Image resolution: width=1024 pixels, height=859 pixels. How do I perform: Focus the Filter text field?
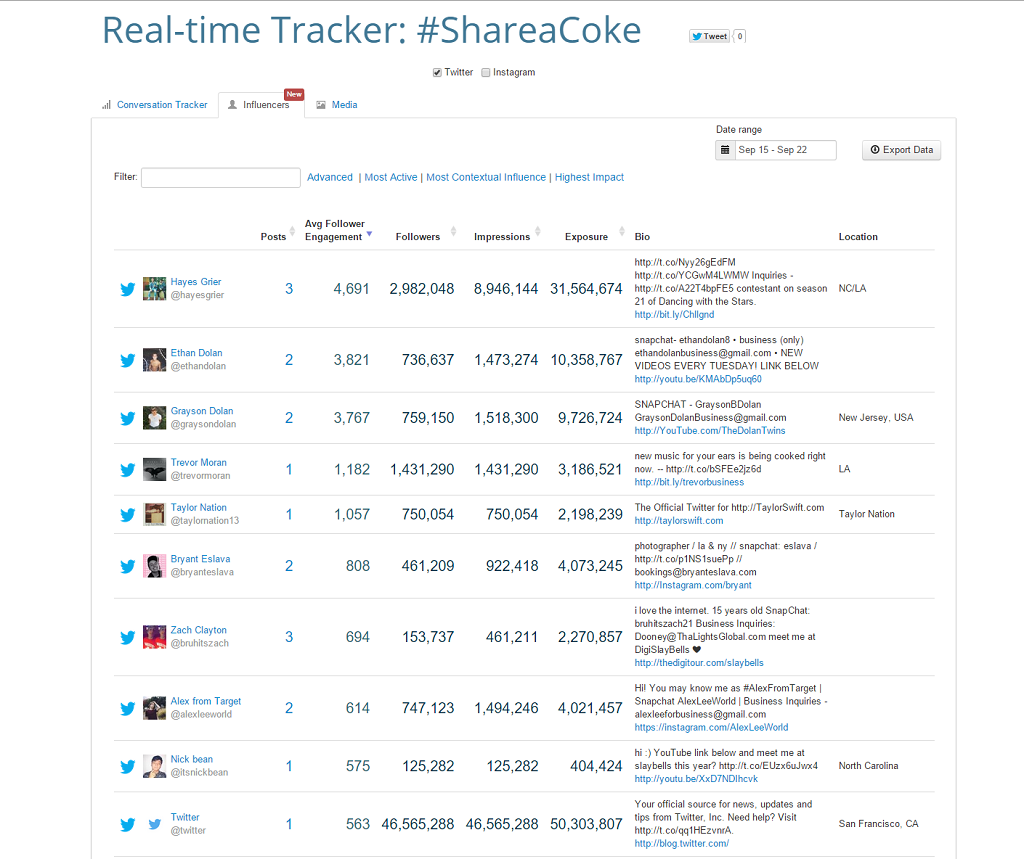(221, 178)
